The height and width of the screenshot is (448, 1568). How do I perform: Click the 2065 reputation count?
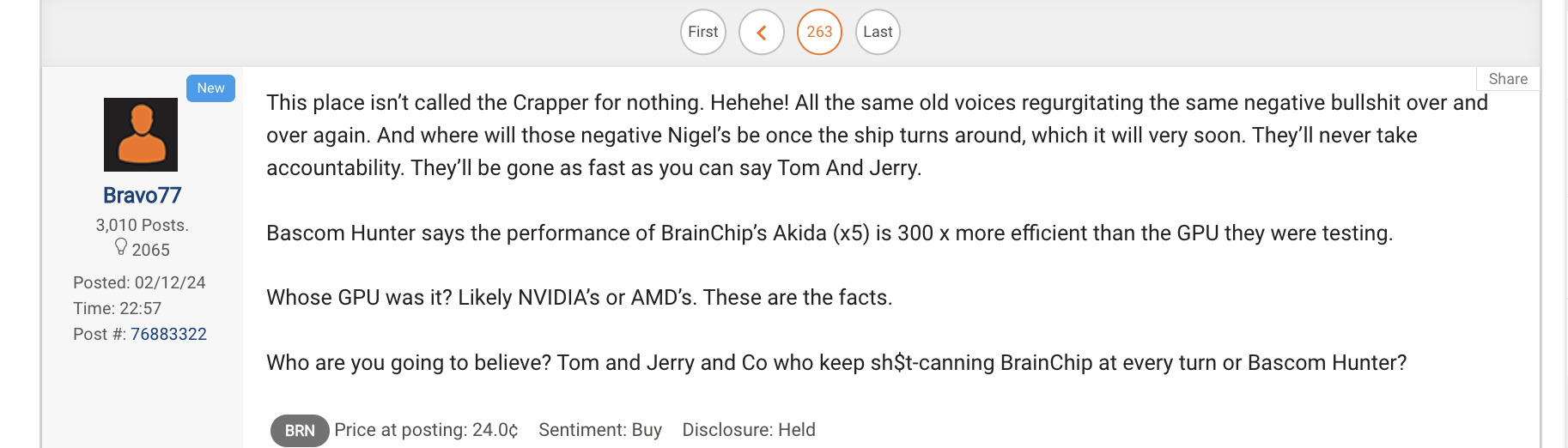(x=151, y=250)
